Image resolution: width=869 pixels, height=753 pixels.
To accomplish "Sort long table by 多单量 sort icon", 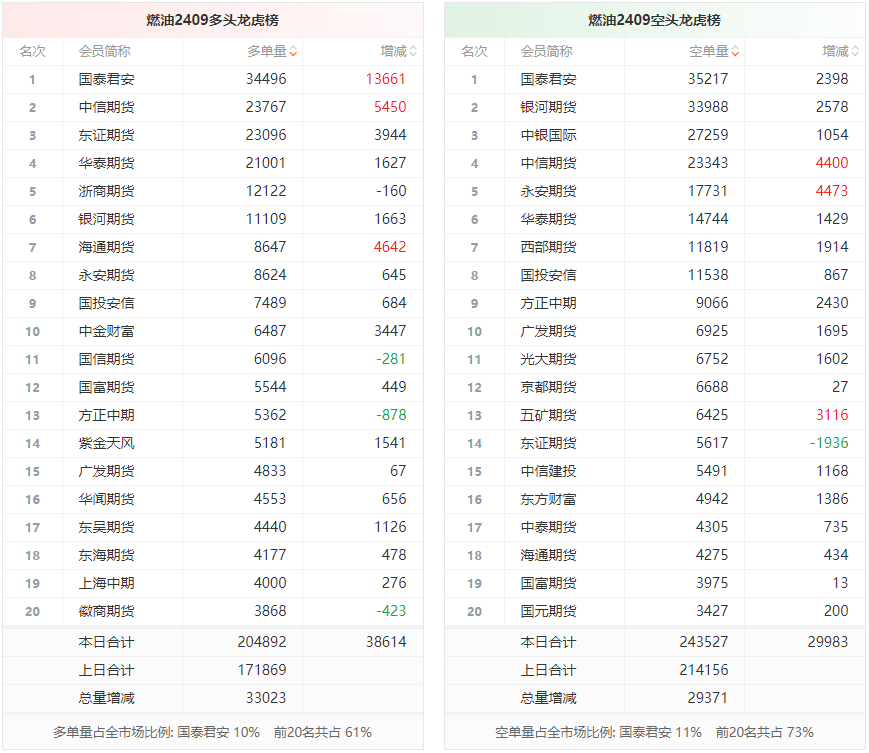I will point(293,52).
